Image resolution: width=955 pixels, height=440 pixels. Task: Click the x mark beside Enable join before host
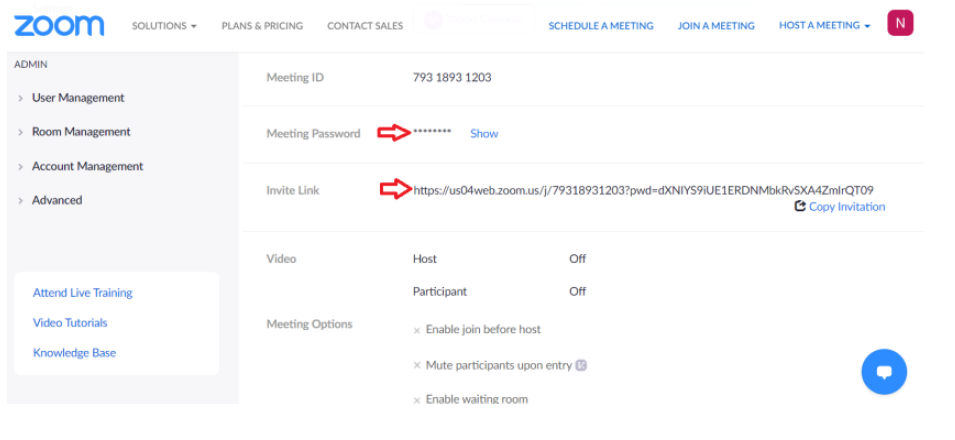[417, 330]
